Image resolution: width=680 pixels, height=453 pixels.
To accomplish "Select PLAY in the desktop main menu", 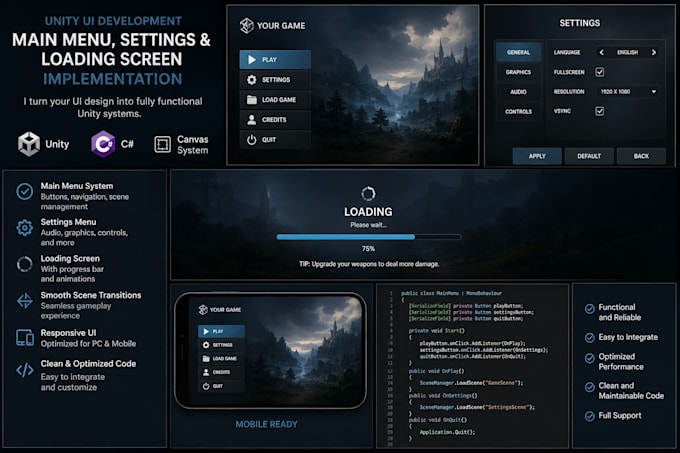I will [275, 60].
